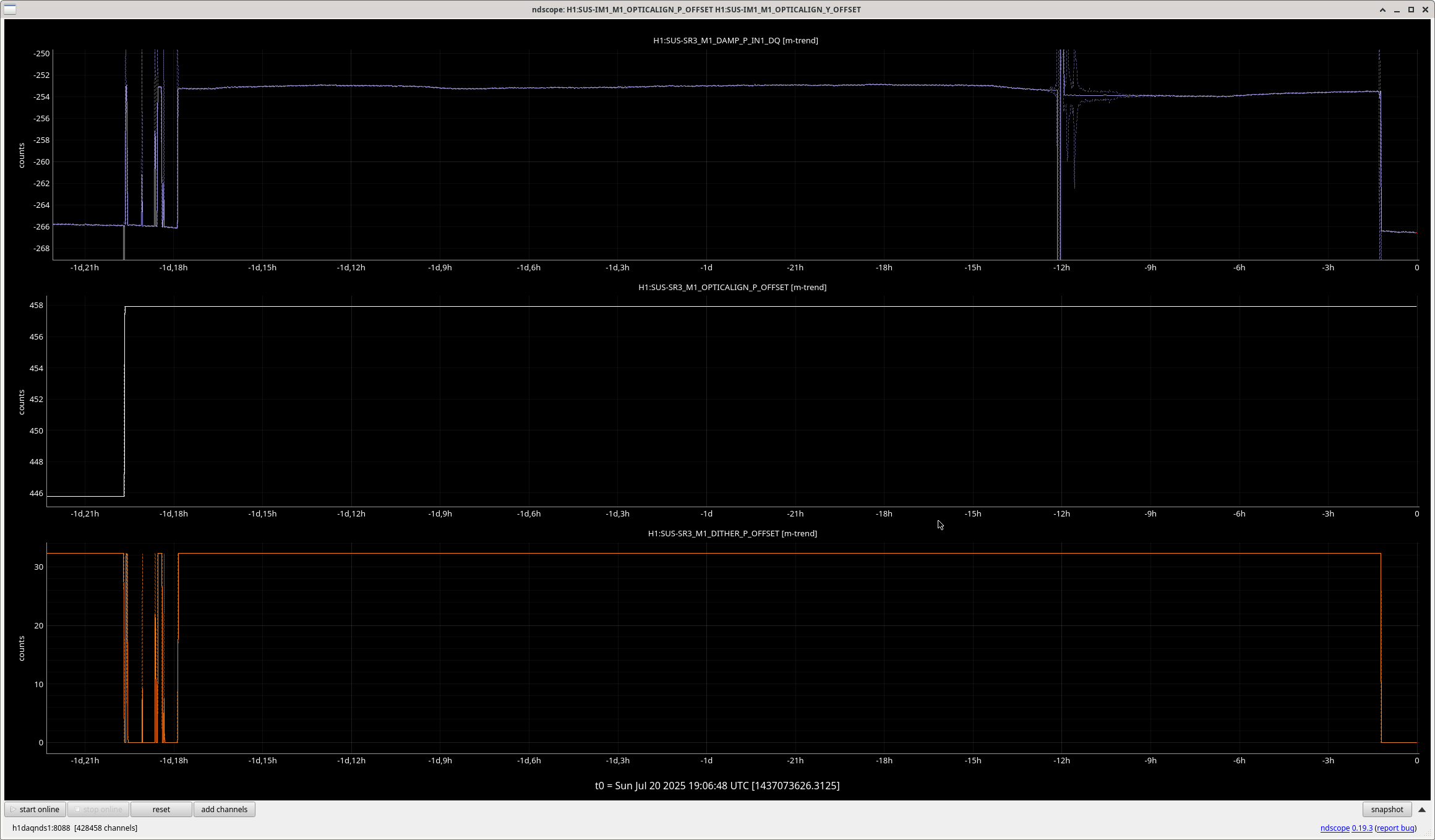Click the SR3_M1_OPTICALIGN_P_OFFSET plot title
The image size is (1435, 840).
pos(732,287)
